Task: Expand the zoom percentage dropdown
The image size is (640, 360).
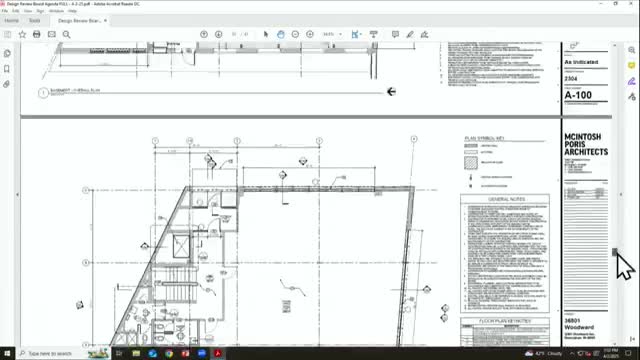Action: (x=340, y=34)
